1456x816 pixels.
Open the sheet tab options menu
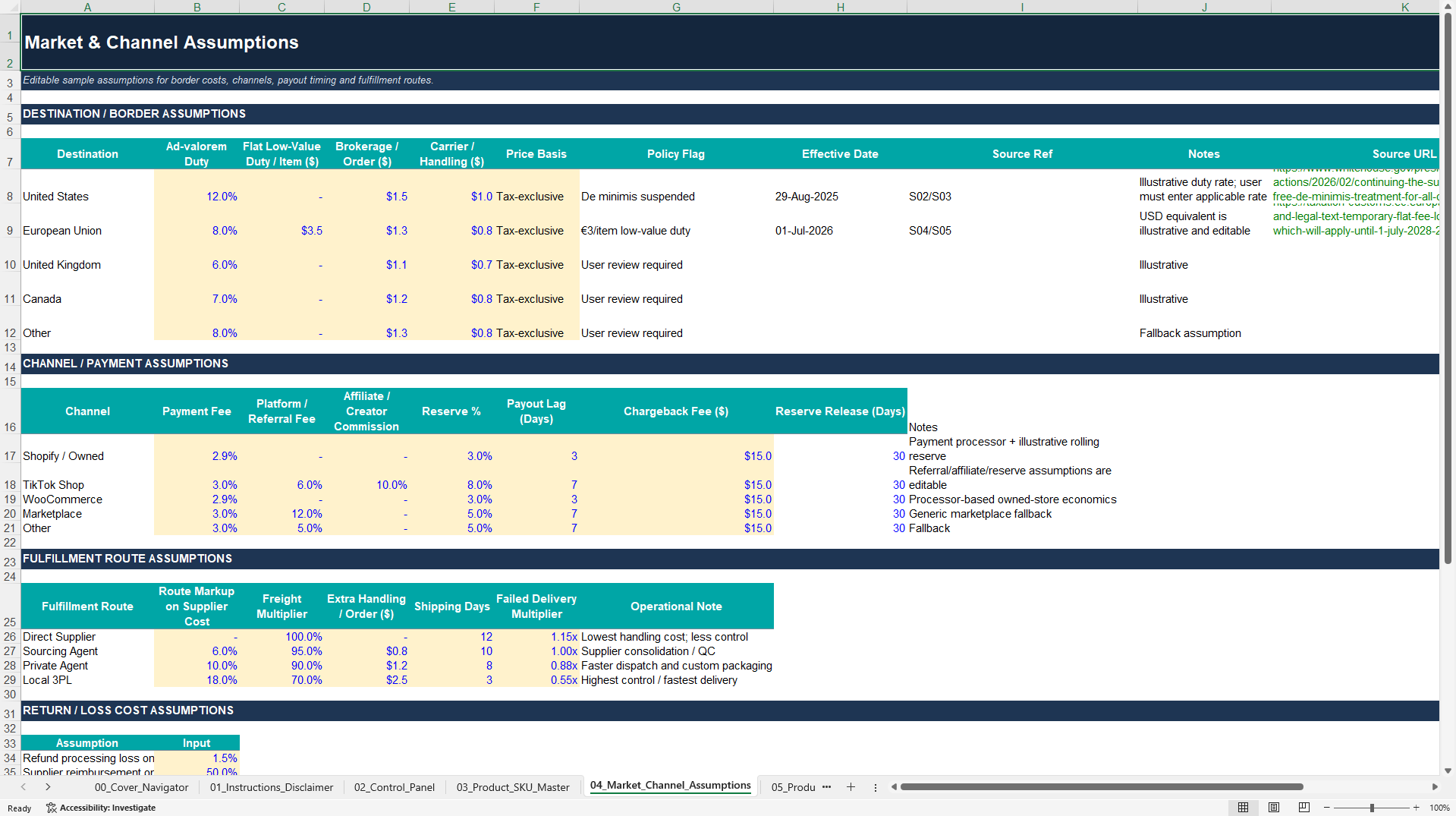point(875,787)
